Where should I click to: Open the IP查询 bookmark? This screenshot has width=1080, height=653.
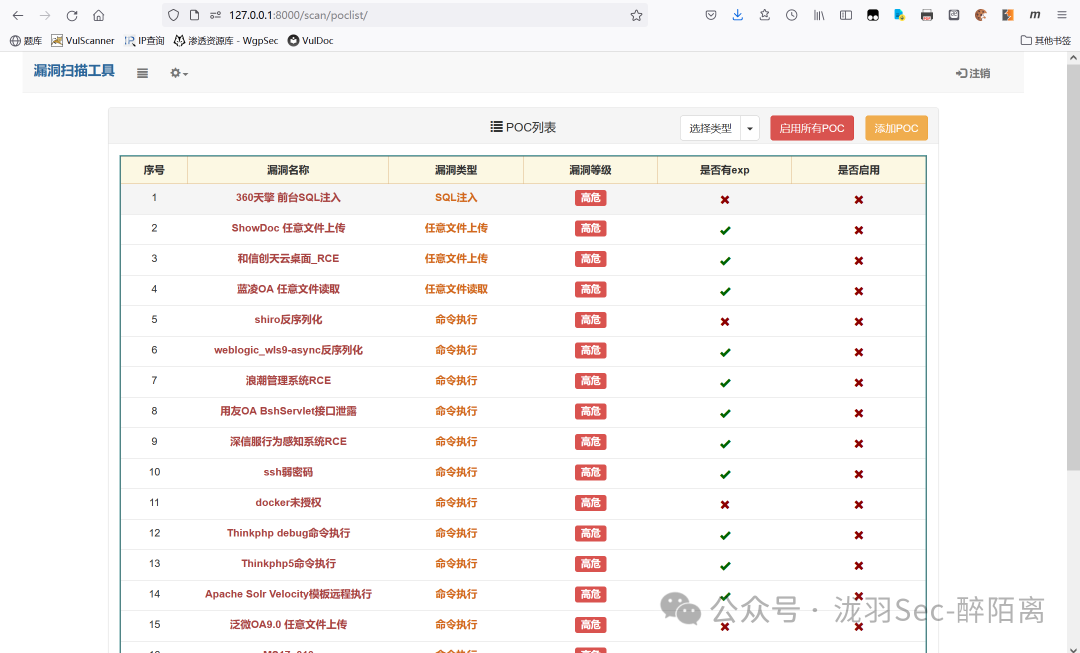[144, 41]
